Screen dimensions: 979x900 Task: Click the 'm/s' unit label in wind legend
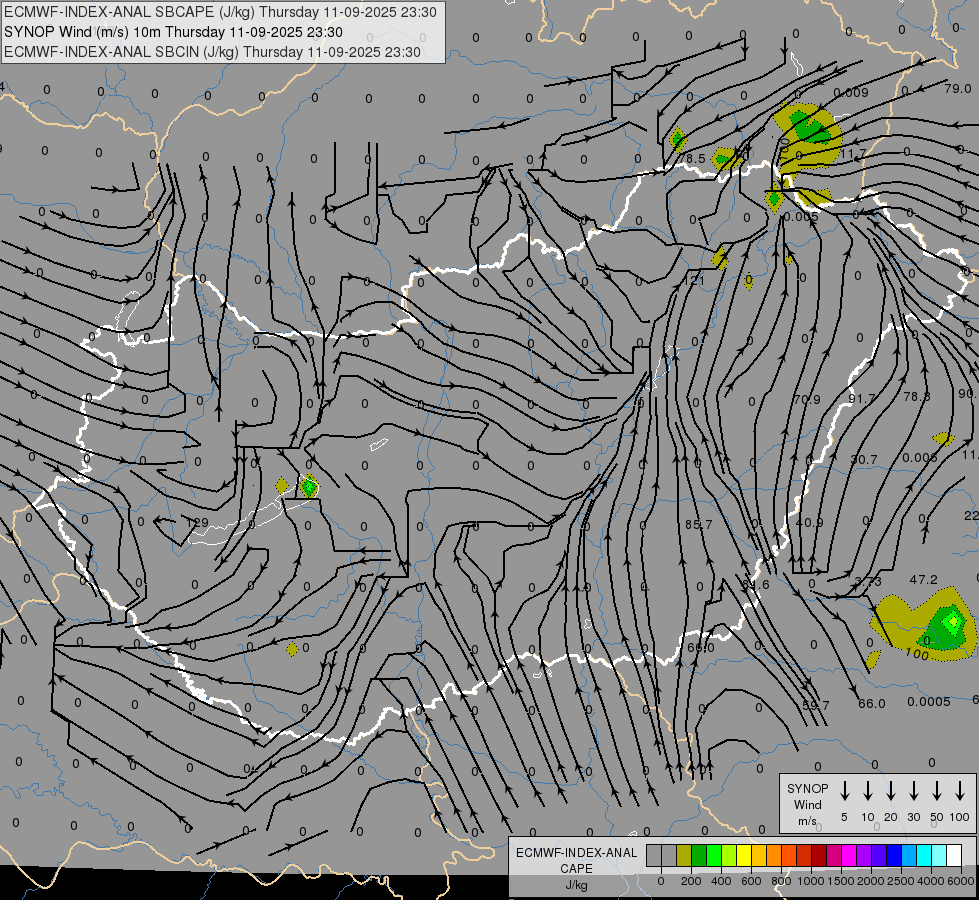coord(807,821)
